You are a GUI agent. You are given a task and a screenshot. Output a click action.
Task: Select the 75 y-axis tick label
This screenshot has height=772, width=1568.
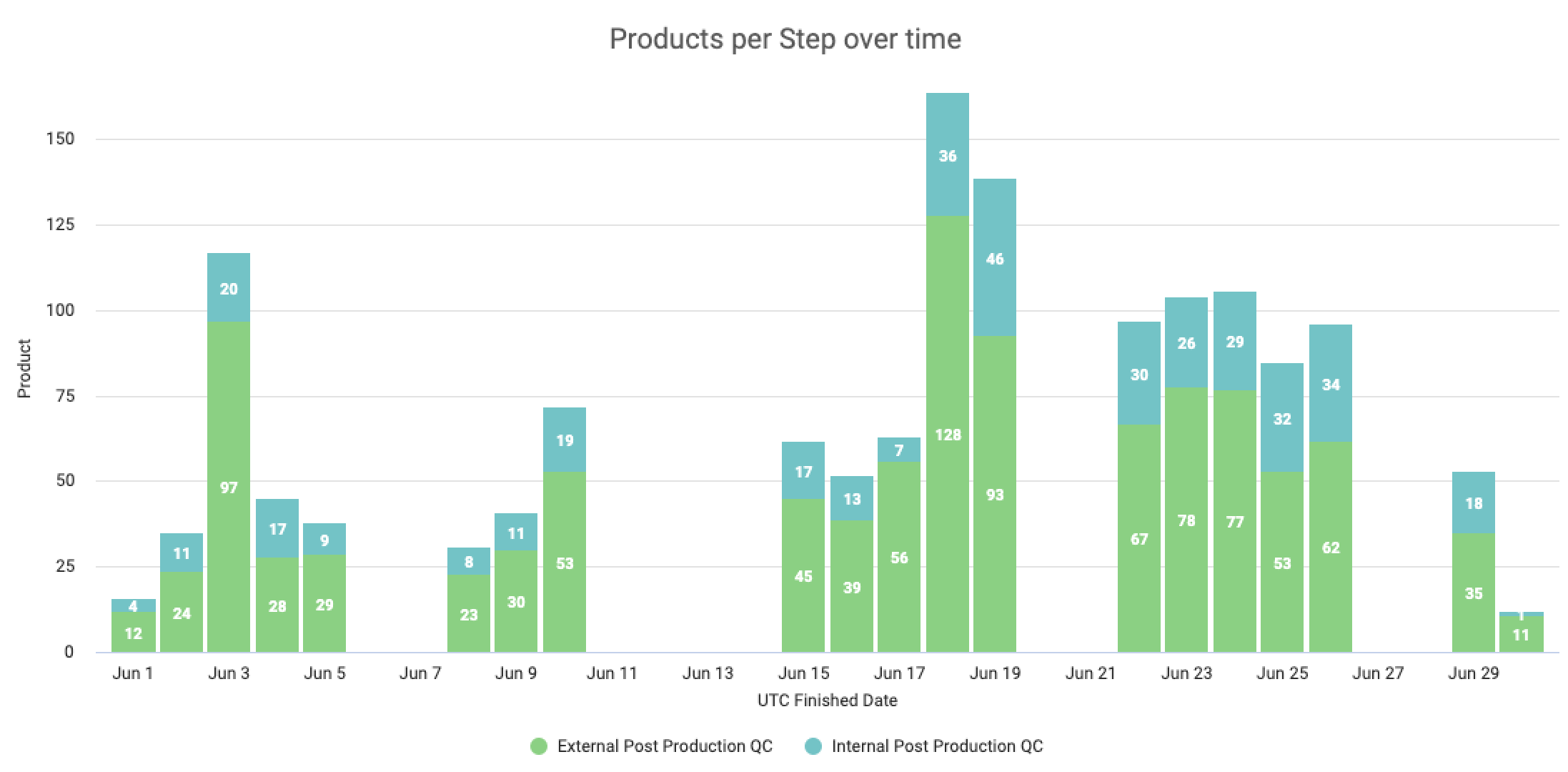[x=64, y=396]
